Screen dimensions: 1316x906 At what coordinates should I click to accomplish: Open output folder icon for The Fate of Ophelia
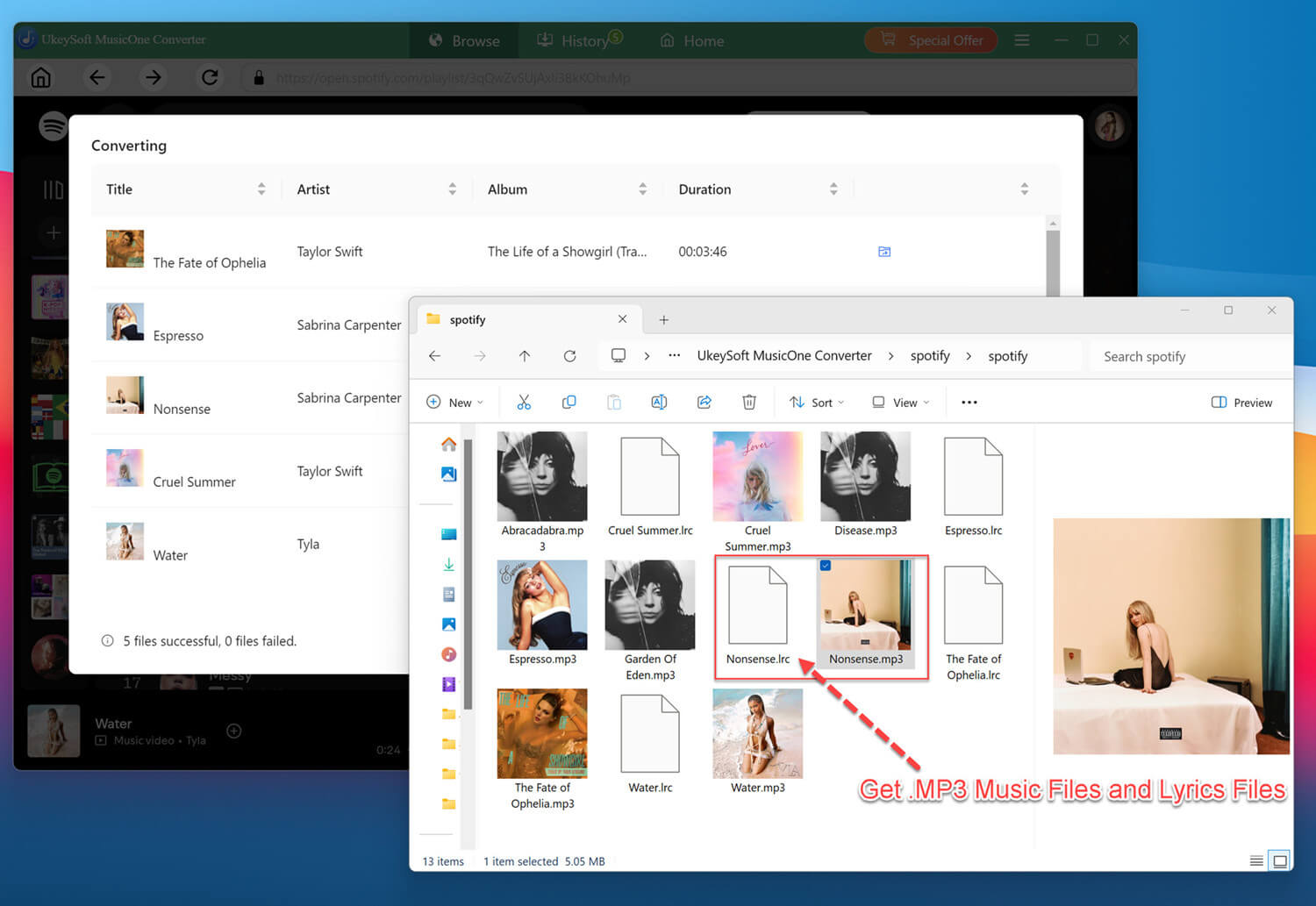[x=884, y=252]
